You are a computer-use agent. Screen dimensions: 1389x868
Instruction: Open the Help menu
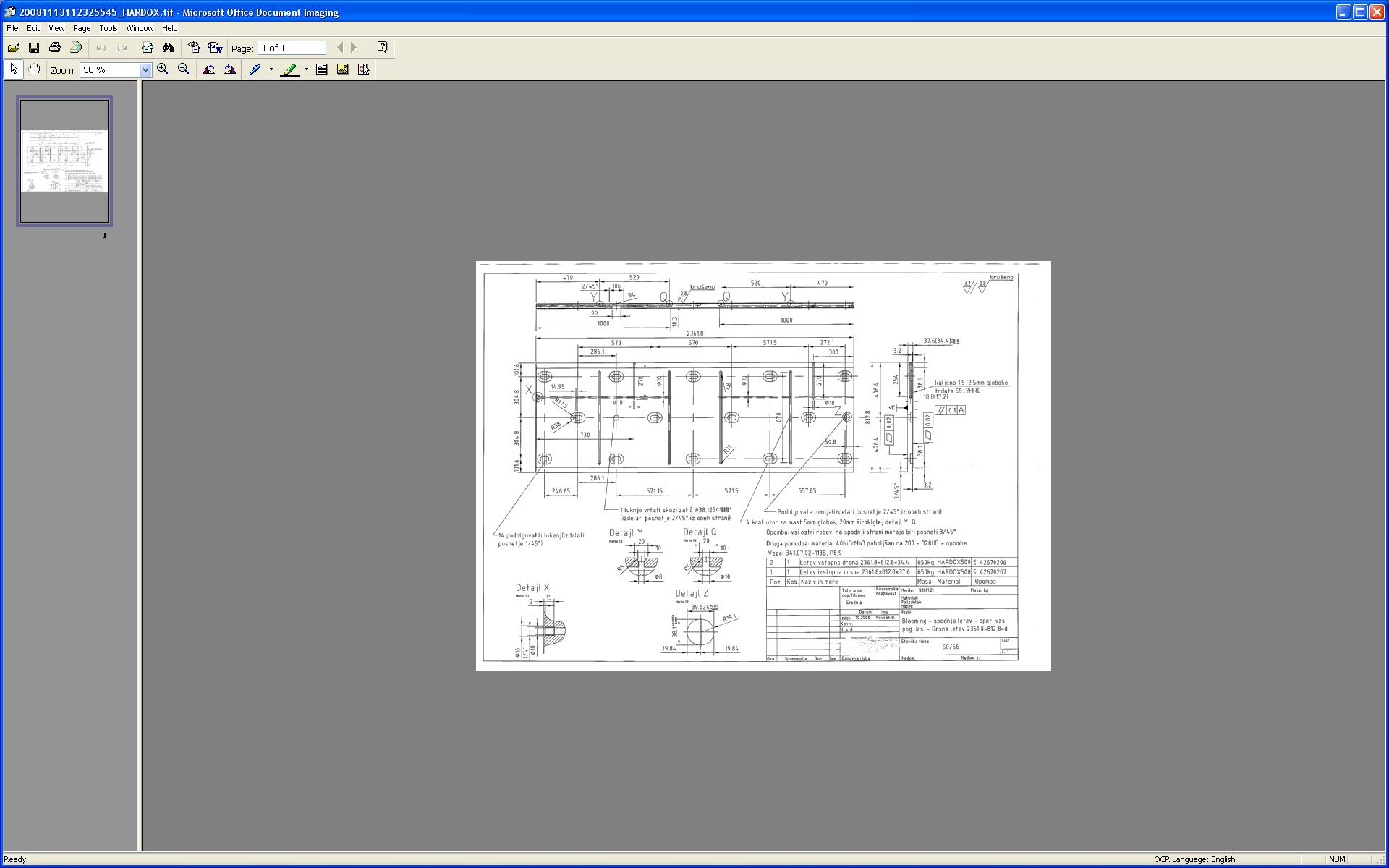coord(169,28)
